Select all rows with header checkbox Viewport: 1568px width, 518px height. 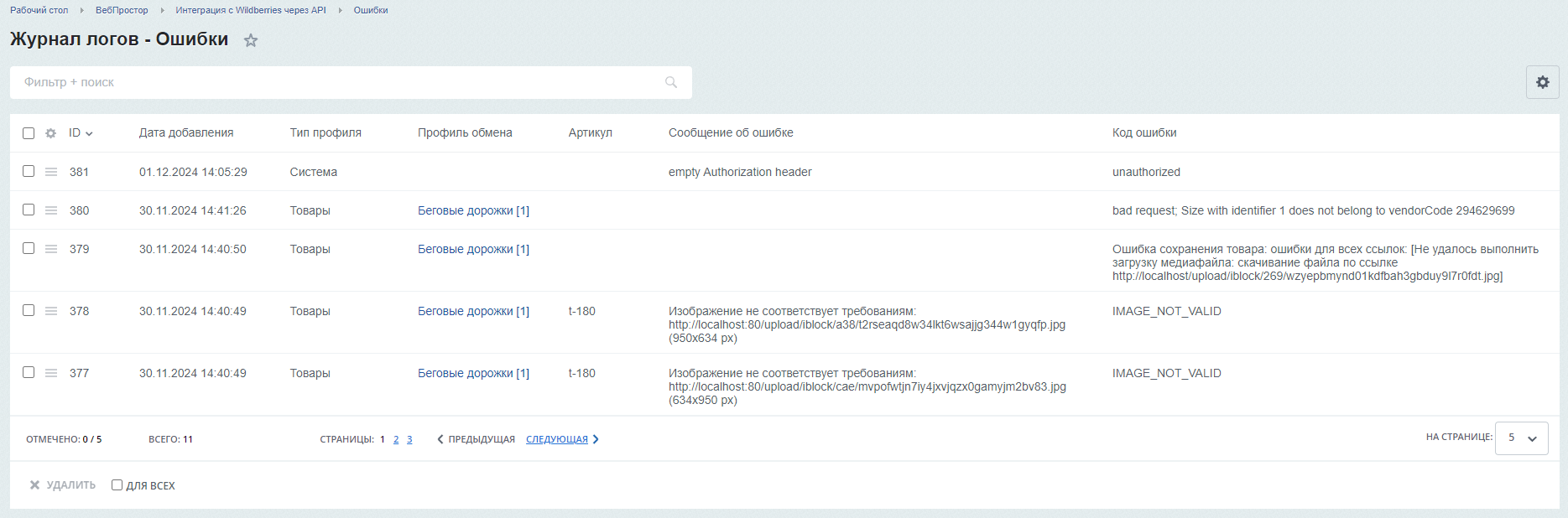point(29,133)
